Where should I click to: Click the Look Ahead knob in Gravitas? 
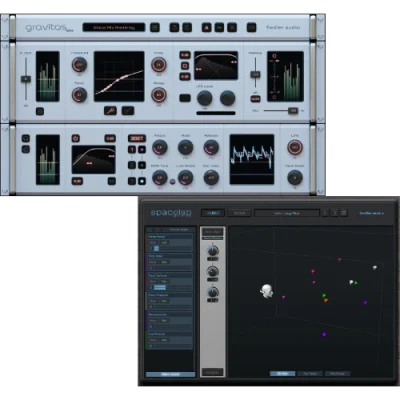click(186, 178)
